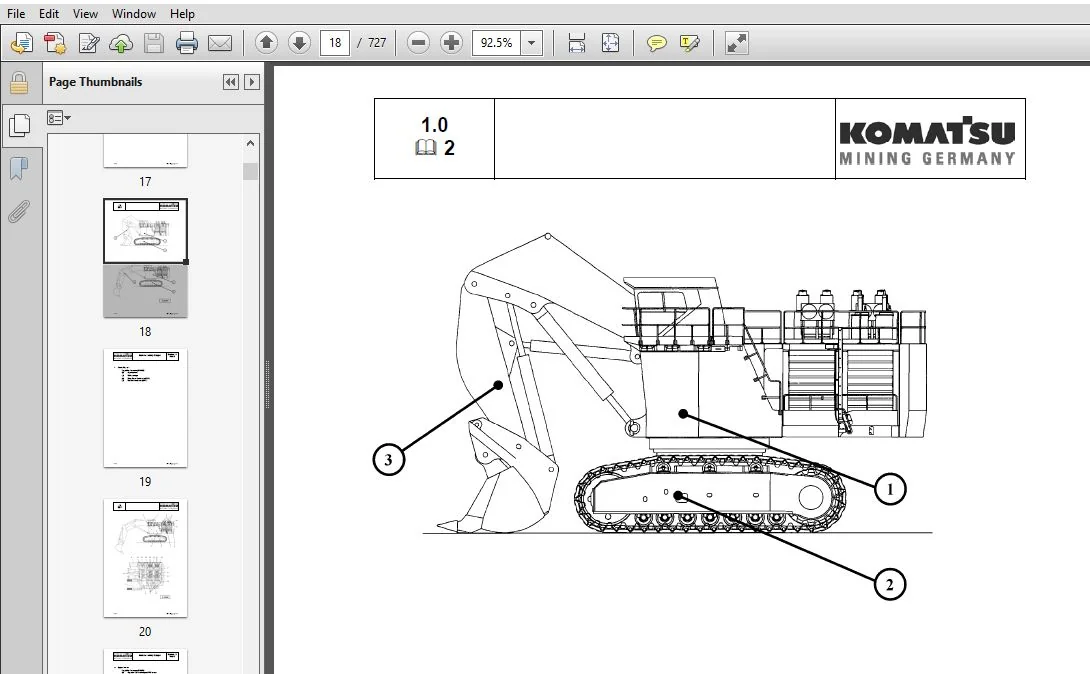Add a sticky note comment
Screen dimensions: 1090x674
pyautogui.click(x=656, y=43)
